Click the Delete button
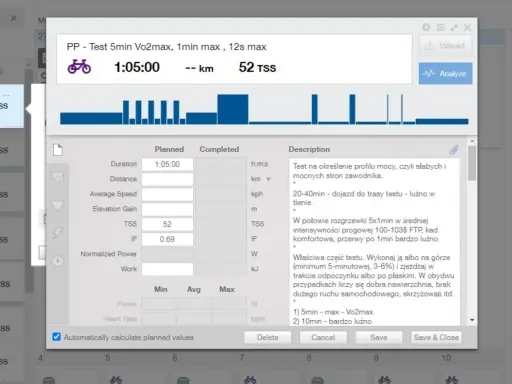This screenshot has height=384, width=512. pos(268,337)
